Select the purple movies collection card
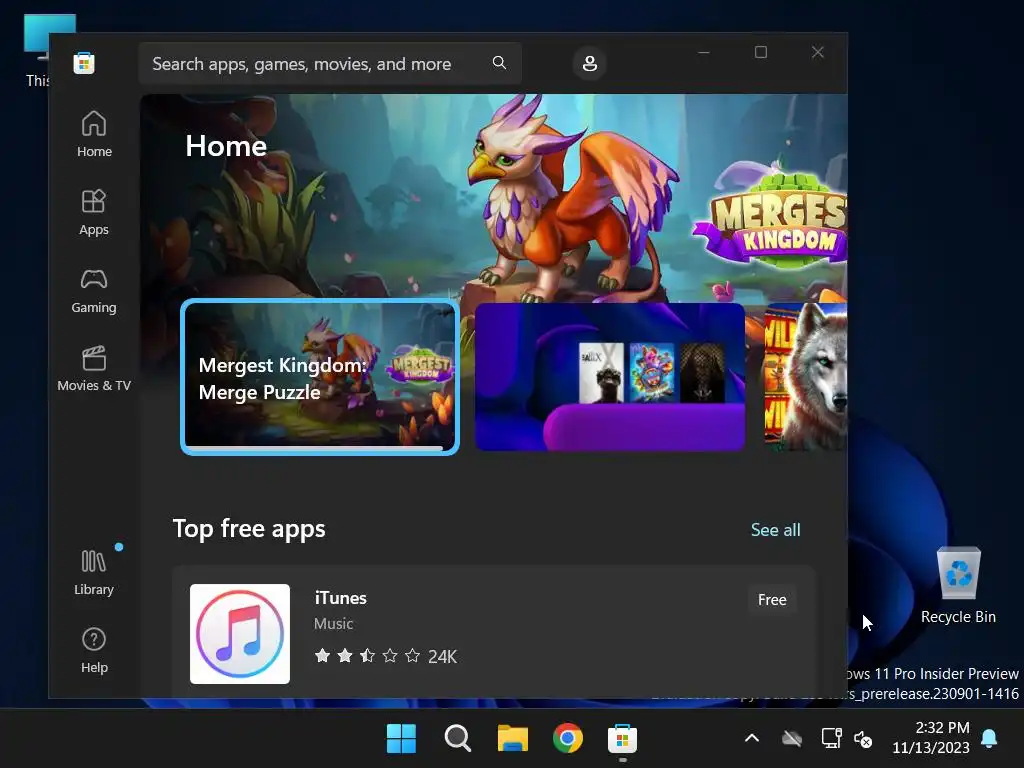 coord(610,377)
